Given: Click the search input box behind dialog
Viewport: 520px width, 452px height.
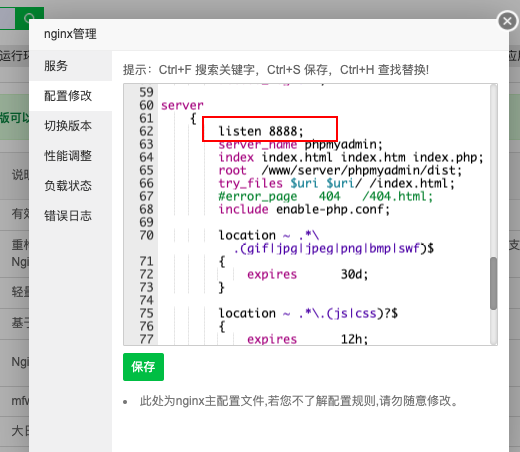Looking at the screenshot, I should 7,18.
